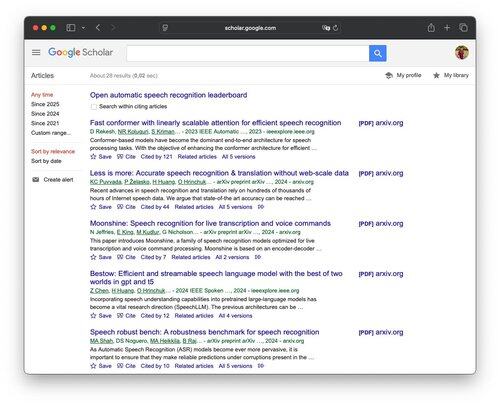The height and width of the screenshot is (406, 500).
Task: Cite the Bestow paper
Action: (x=126, y=316)
